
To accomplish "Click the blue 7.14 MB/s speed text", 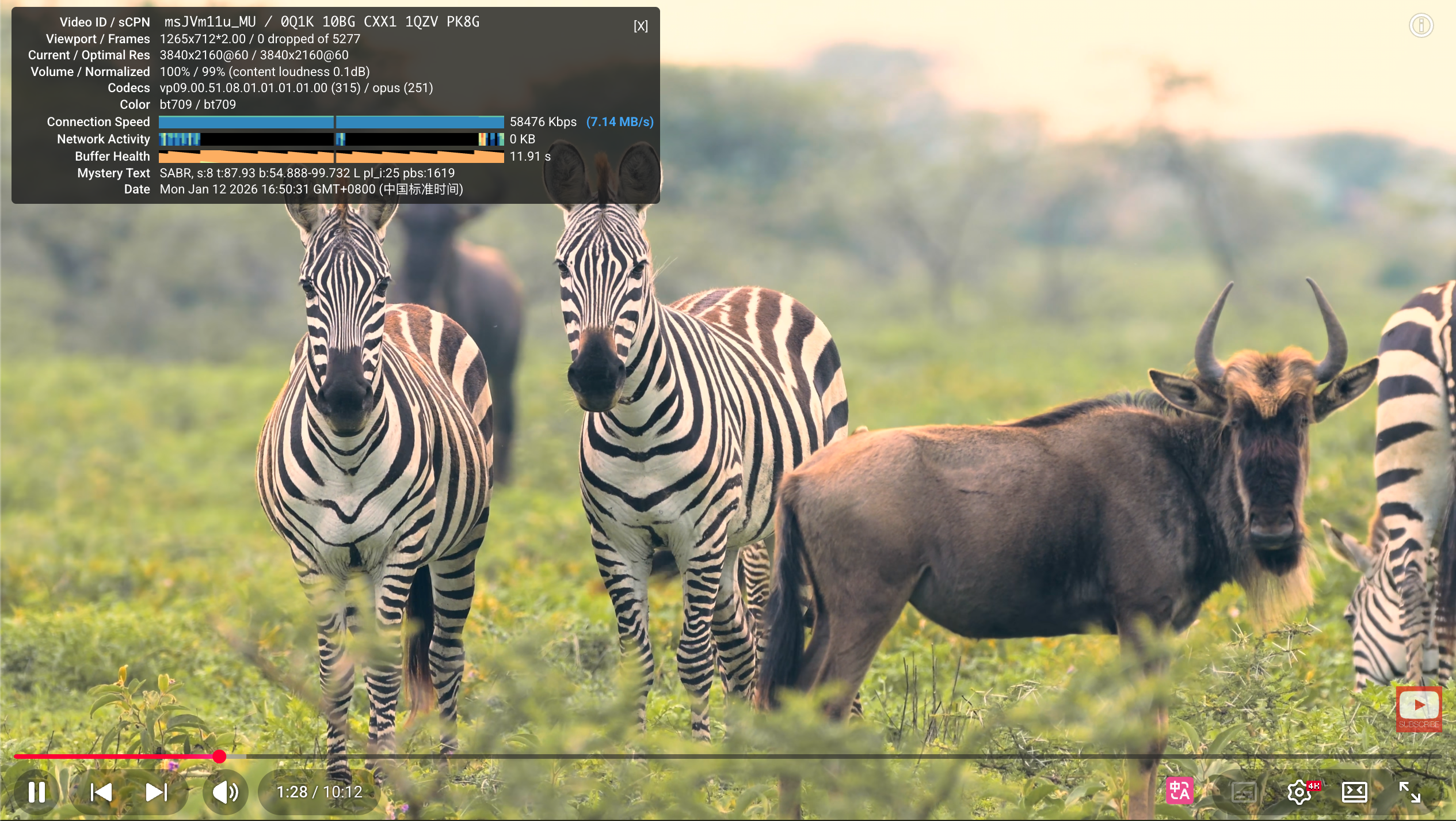I will [x=620, y=122].
